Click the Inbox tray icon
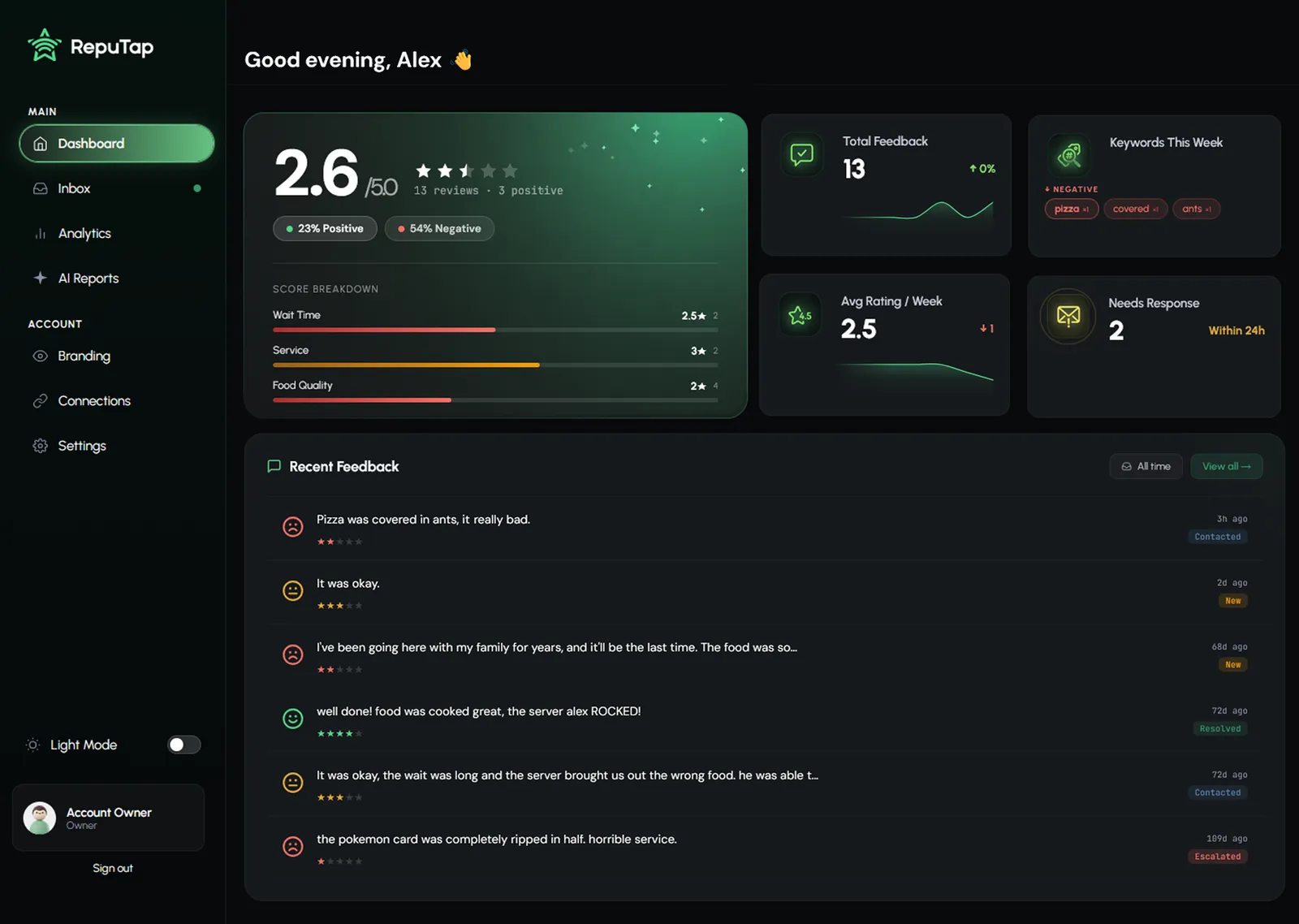Screen dimensions: 1299x924 (40, 188)
